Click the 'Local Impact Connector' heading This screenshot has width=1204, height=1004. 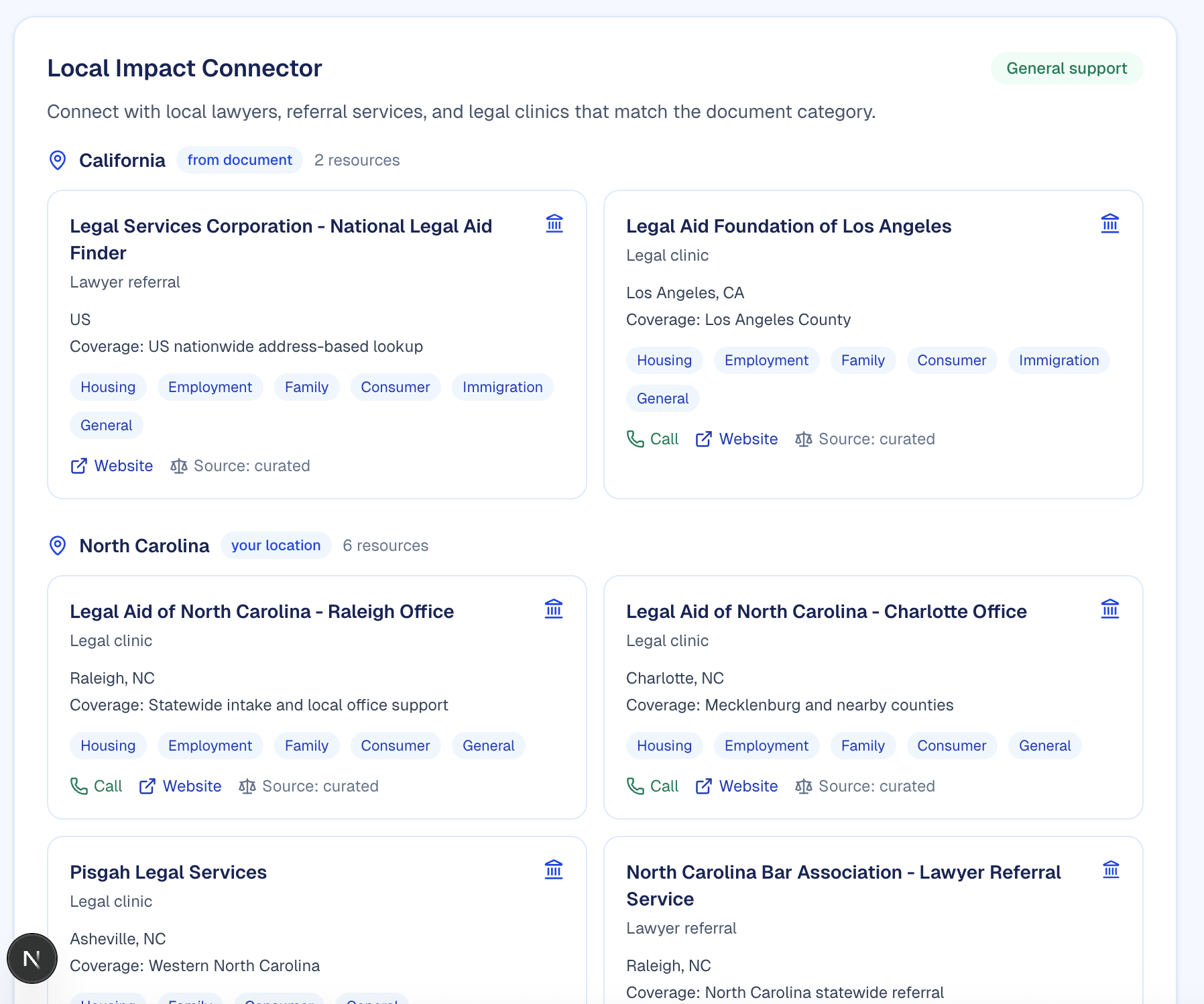[184, 68]
